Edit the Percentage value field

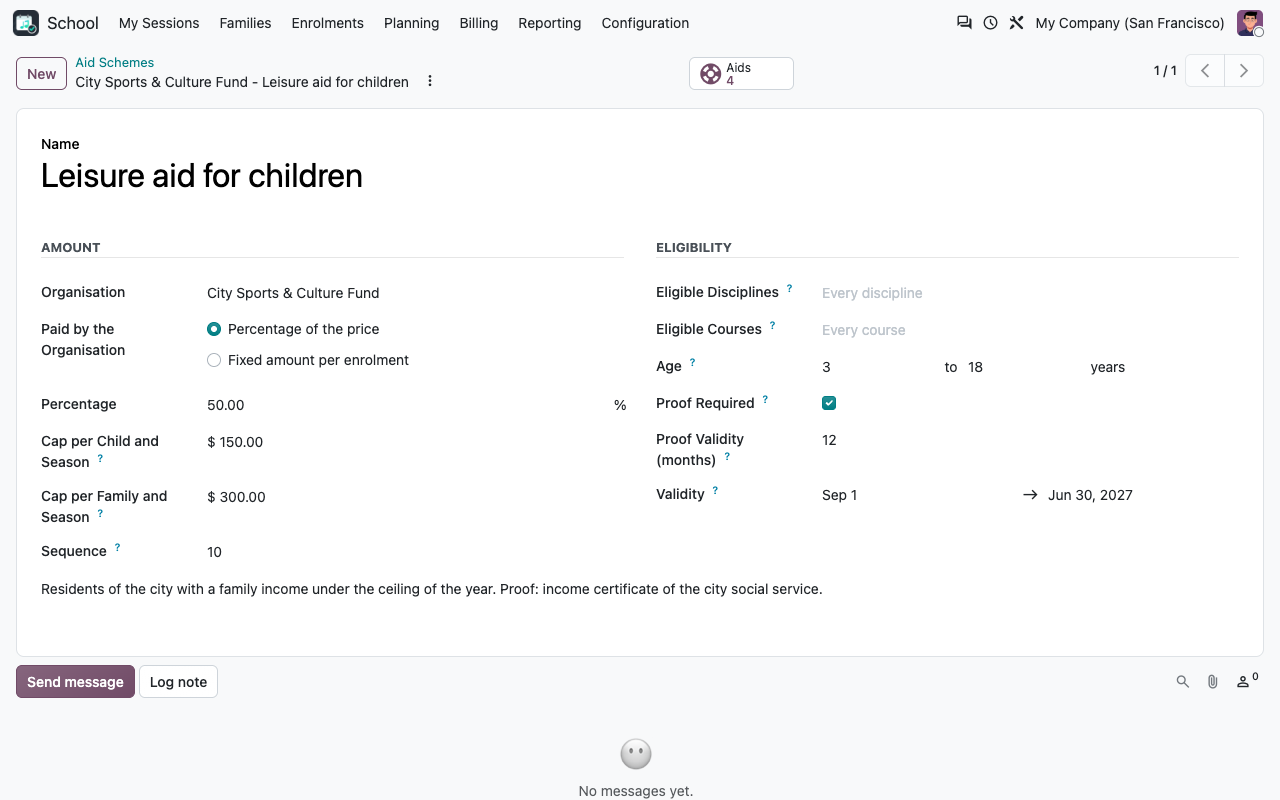click(408, 405)
